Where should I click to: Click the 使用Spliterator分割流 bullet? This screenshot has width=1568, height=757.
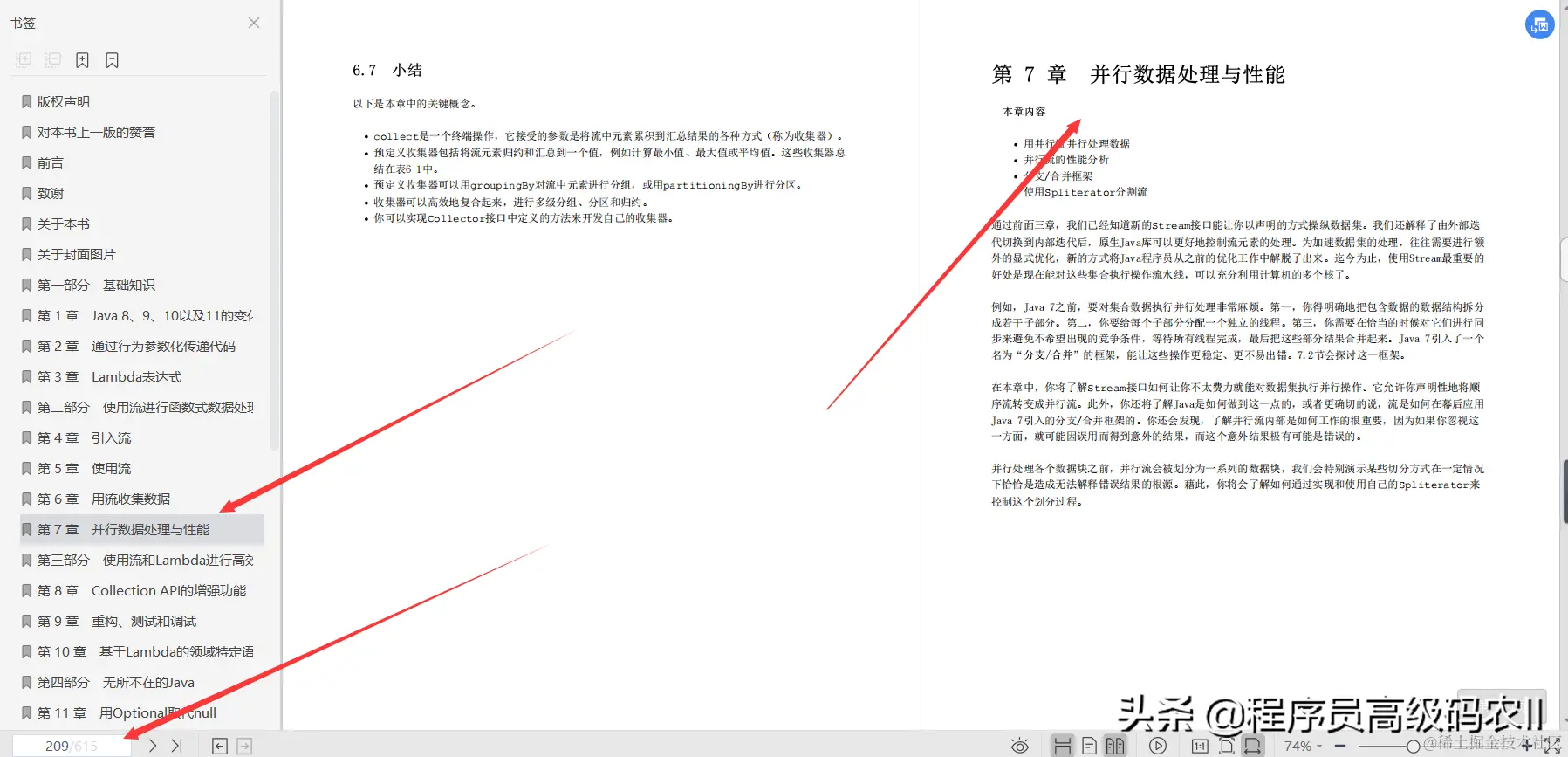click(1085, 192)
